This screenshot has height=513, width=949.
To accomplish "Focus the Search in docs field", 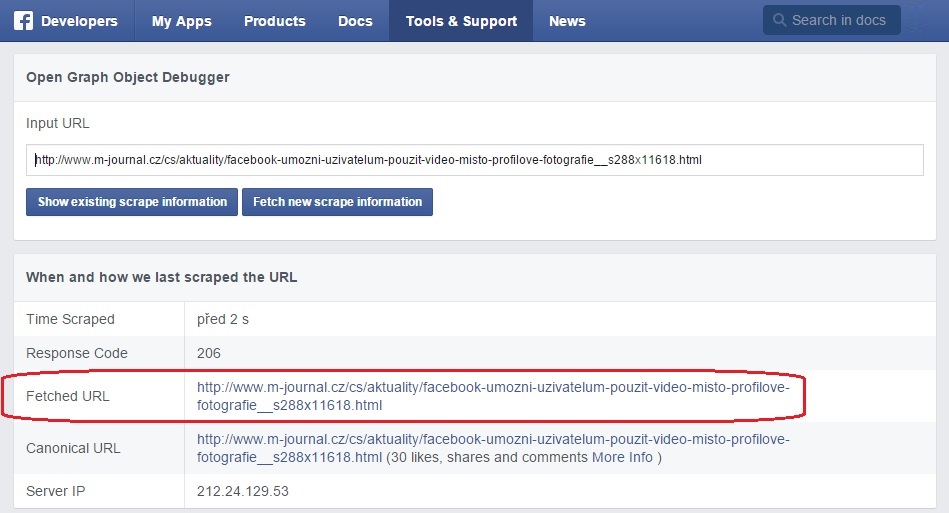I will [832, 20].
